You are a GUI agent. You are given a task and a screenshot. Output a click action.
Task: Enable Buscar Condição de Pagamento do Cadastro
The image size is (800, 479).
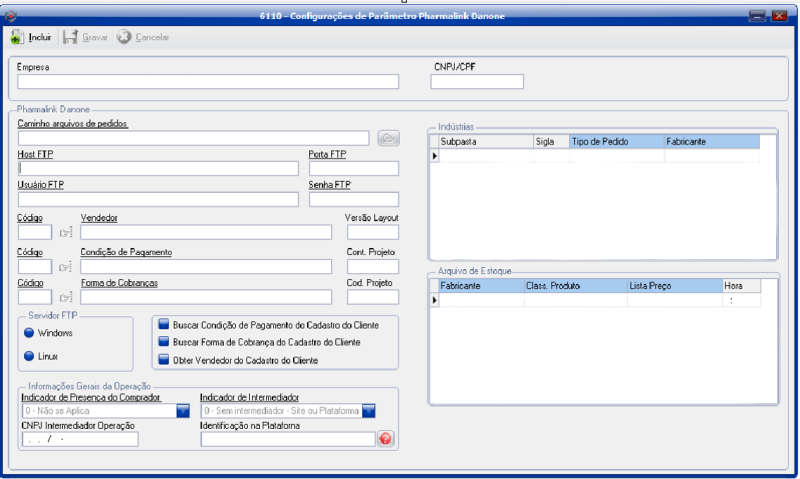[x=163, y=324]
